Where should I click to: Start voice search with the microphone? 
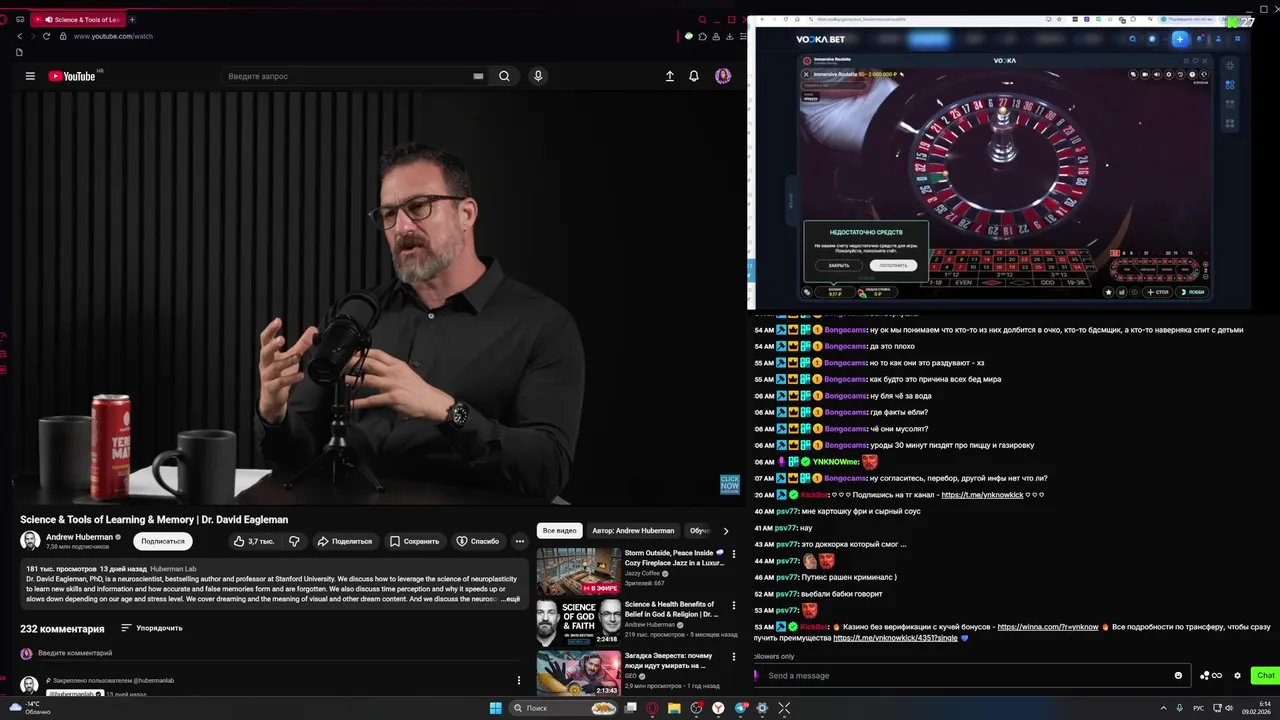(x=538, y=76)
